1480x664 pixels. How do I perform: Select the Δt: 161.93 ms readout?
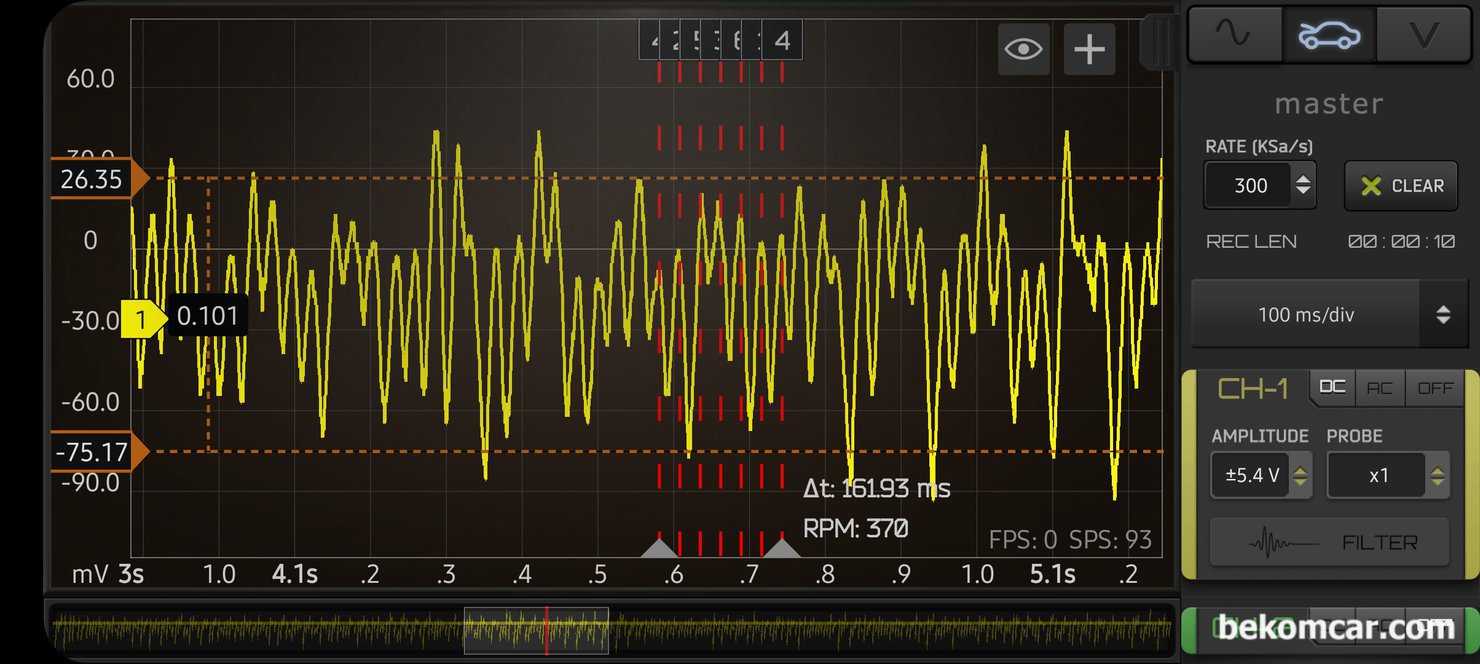876,489
